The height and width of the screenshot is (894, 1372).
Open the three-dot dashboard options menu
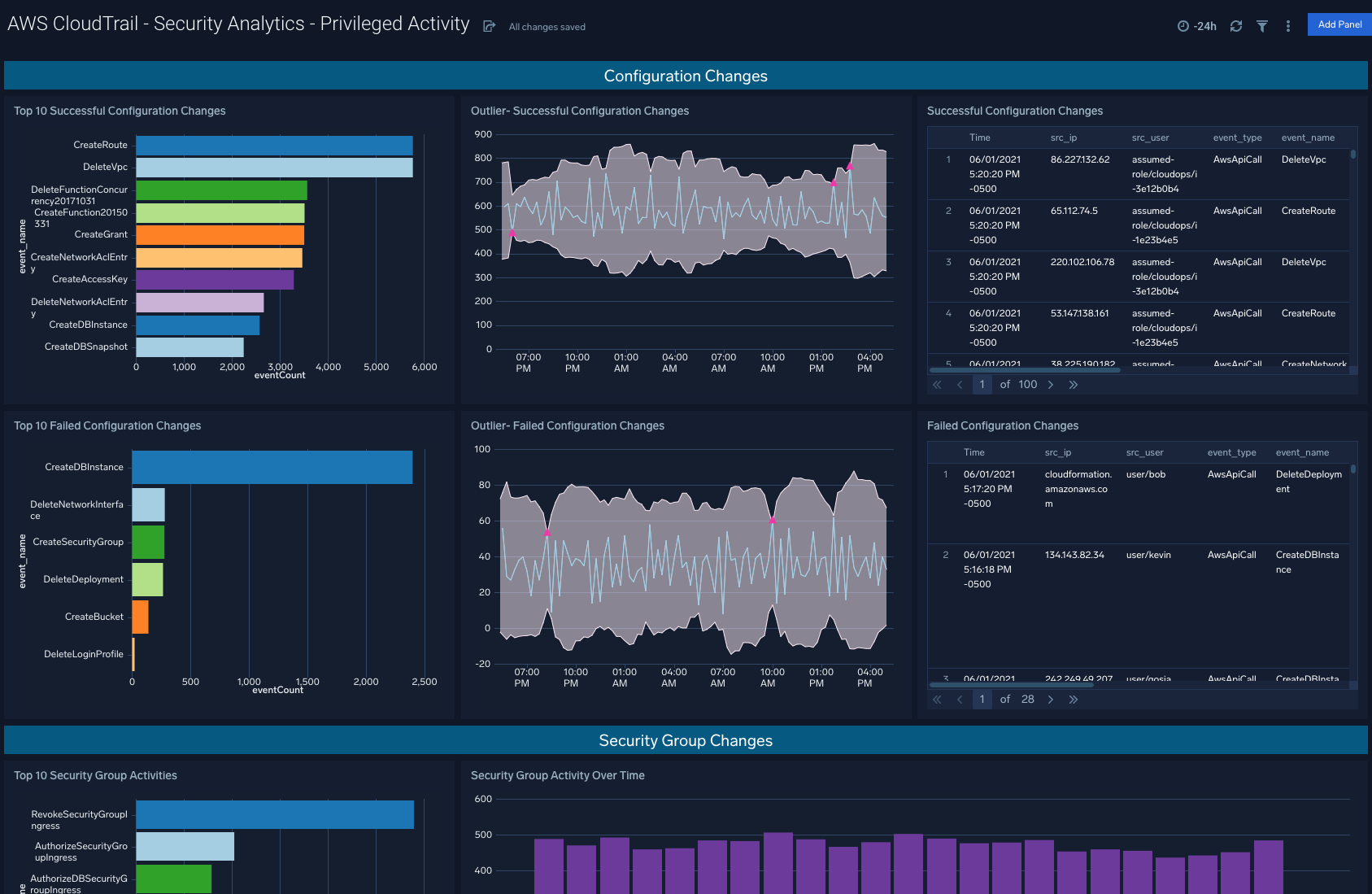click(1287, 25)
